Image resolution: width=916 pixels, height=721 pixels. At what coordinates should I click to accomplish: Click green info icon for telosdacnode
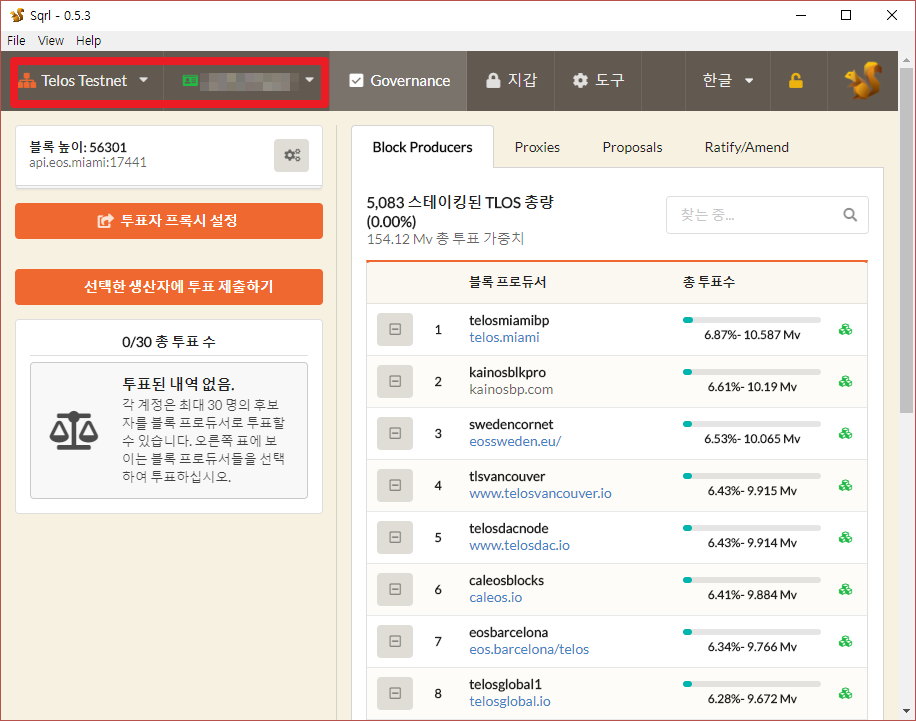[x=845, y=538]
